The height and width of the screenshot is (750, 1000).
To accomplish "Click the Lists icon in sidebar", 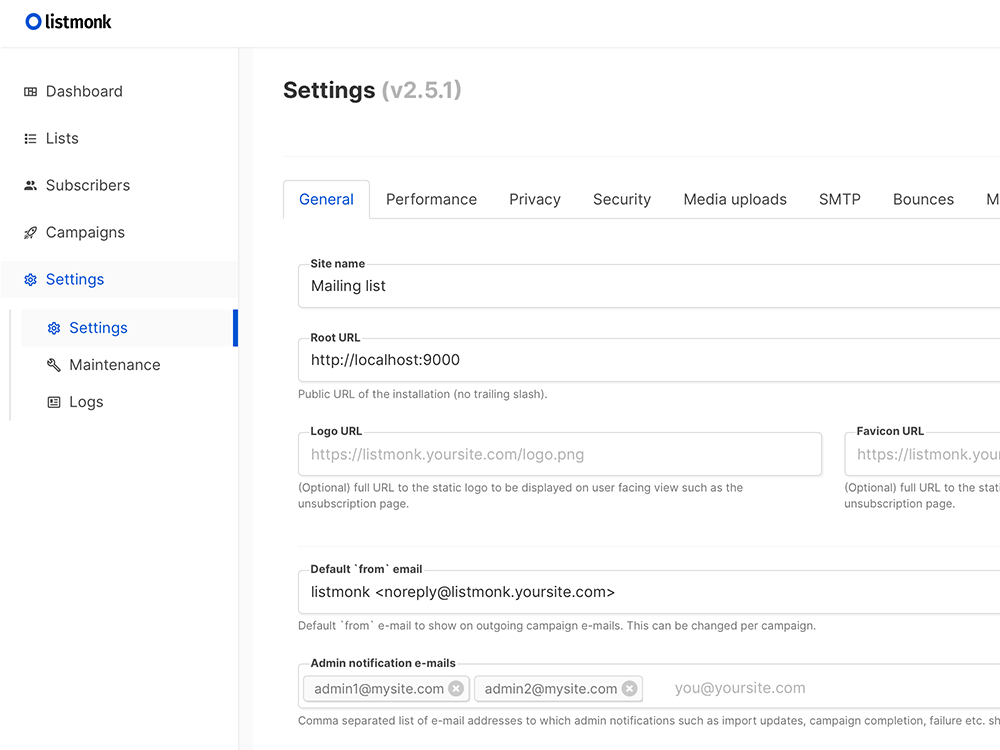I will (30, 138).
